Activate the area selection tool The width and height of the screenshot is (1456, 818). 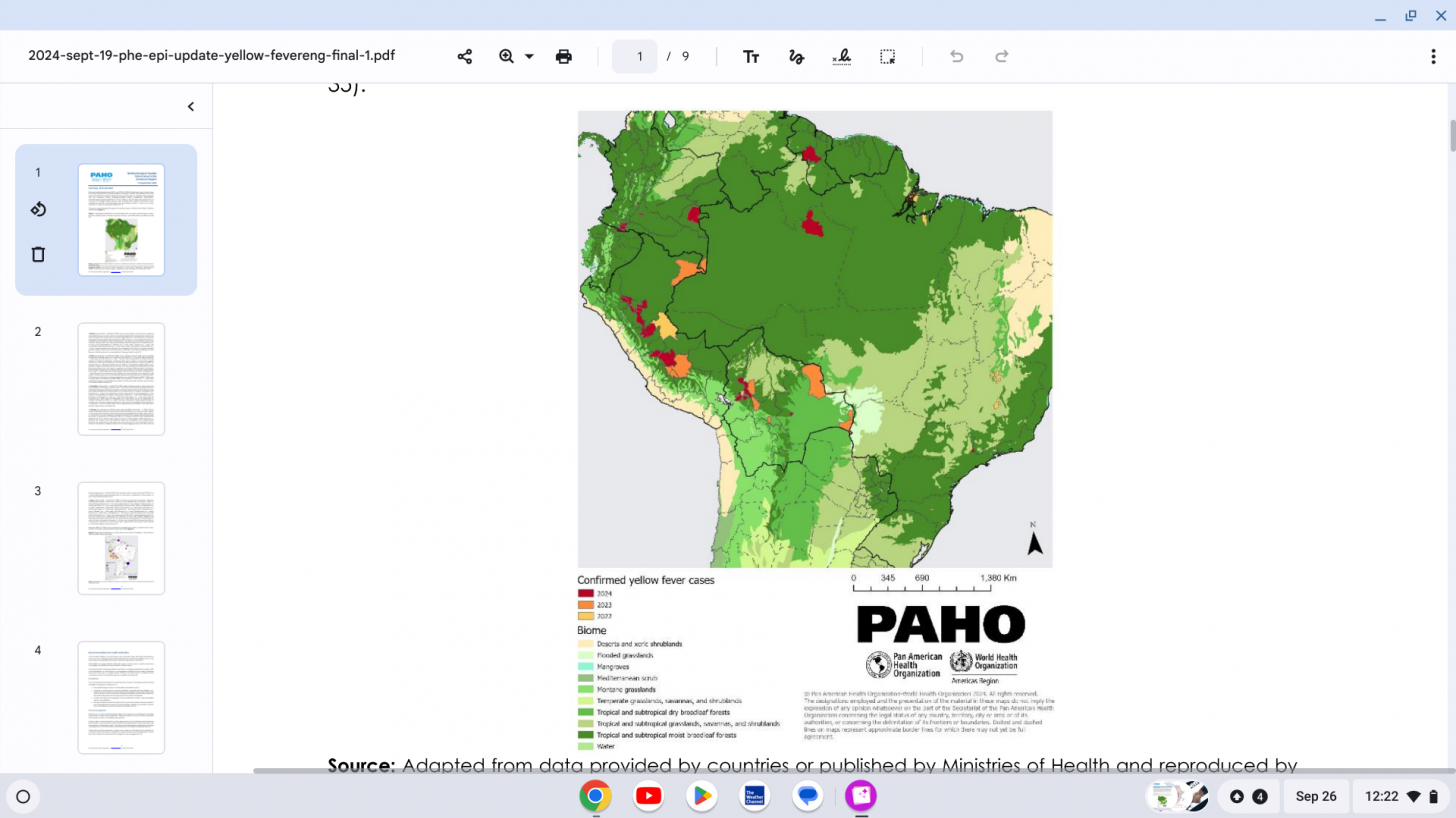coord(887,57)
